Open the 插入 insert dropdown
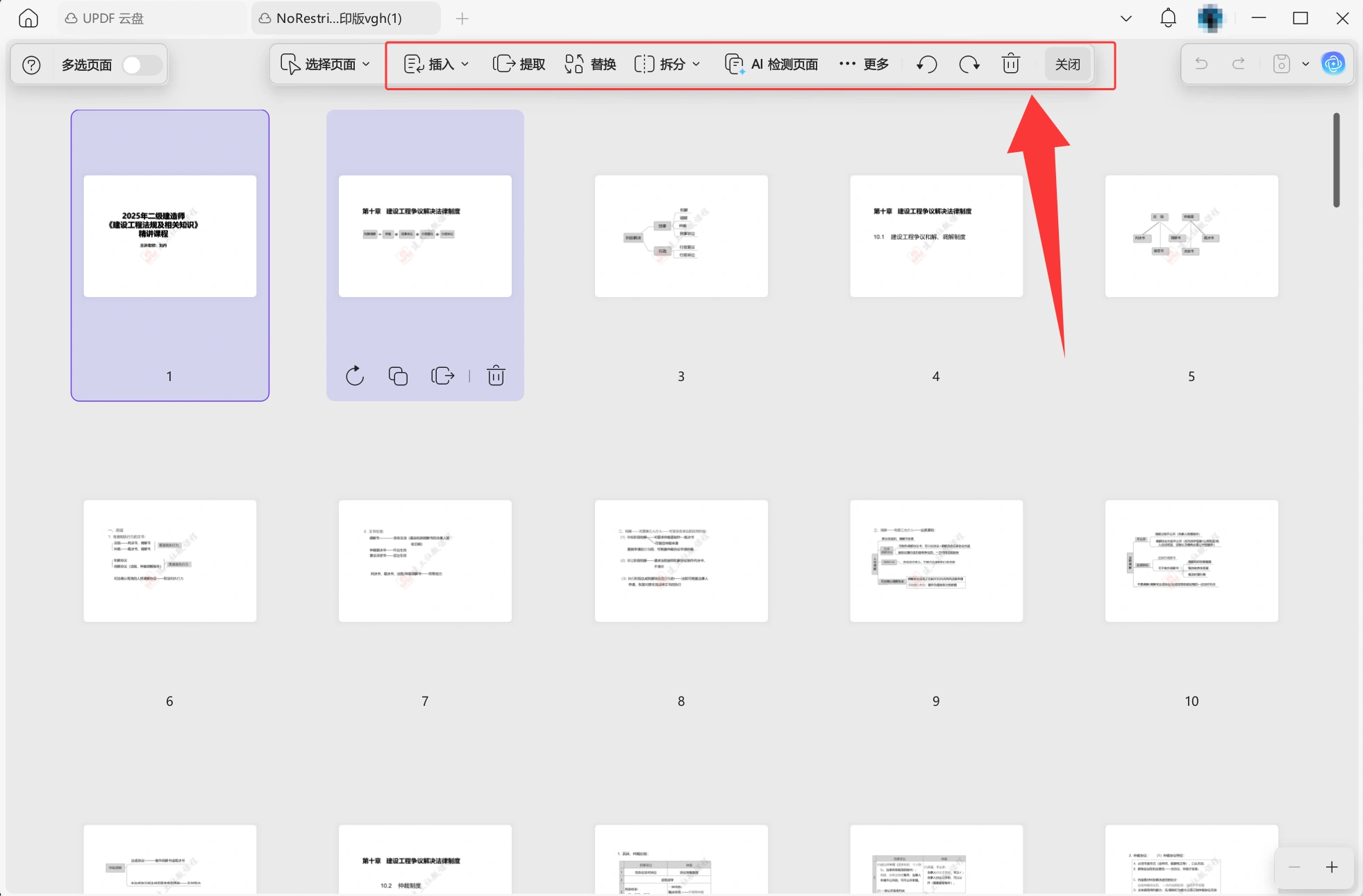This screenshot has height=896, width=1363. coord(436,65)
